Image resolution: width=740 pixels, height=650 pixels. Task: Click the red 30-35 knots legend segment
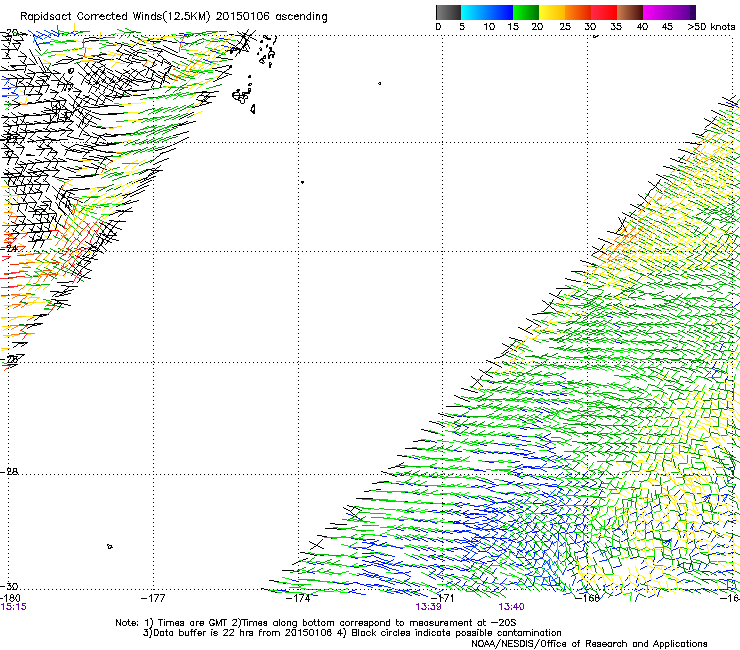(604, 12)
